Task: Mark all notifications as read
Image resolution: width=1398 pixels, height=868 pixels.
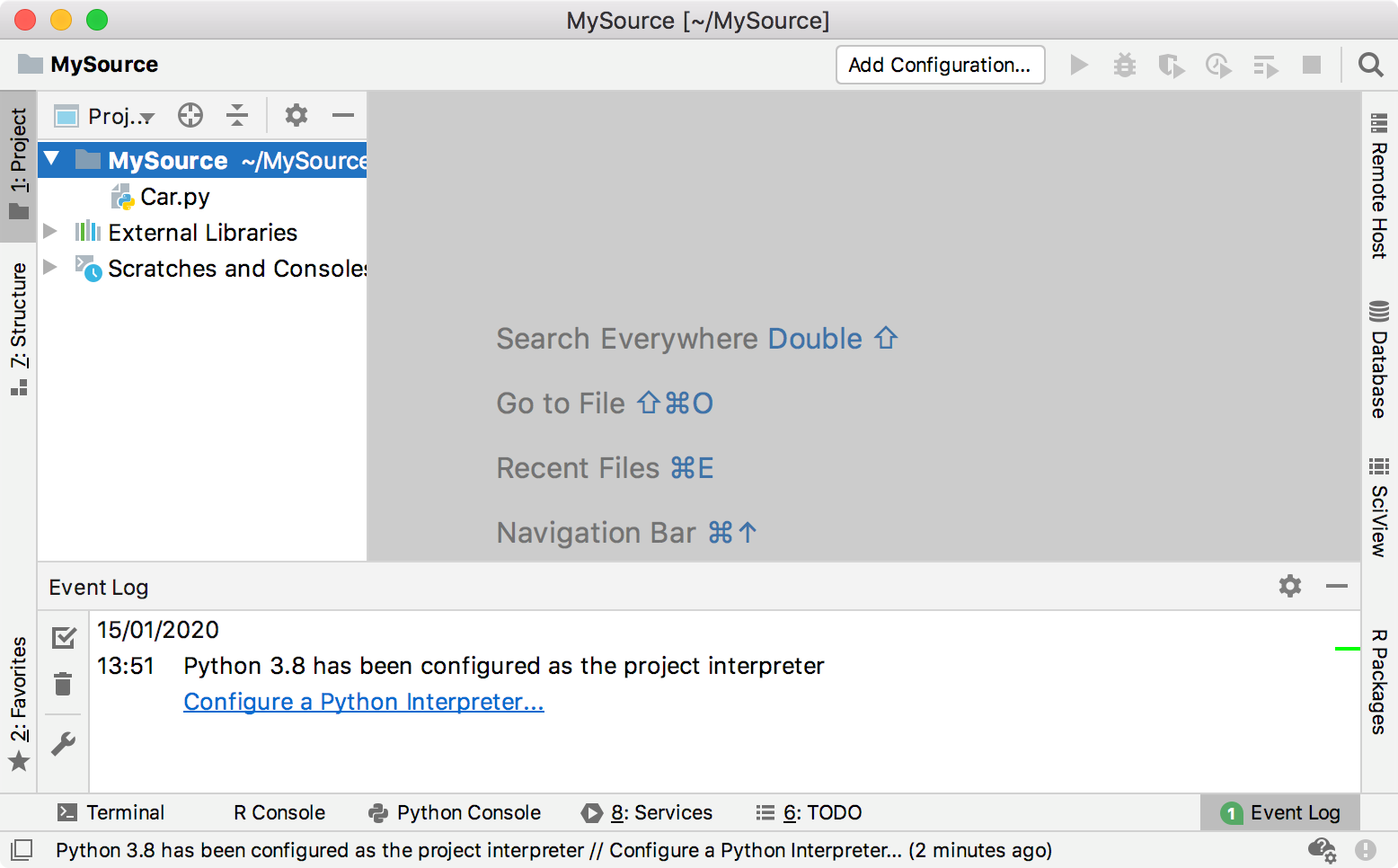Action: [x=63, y=637]
